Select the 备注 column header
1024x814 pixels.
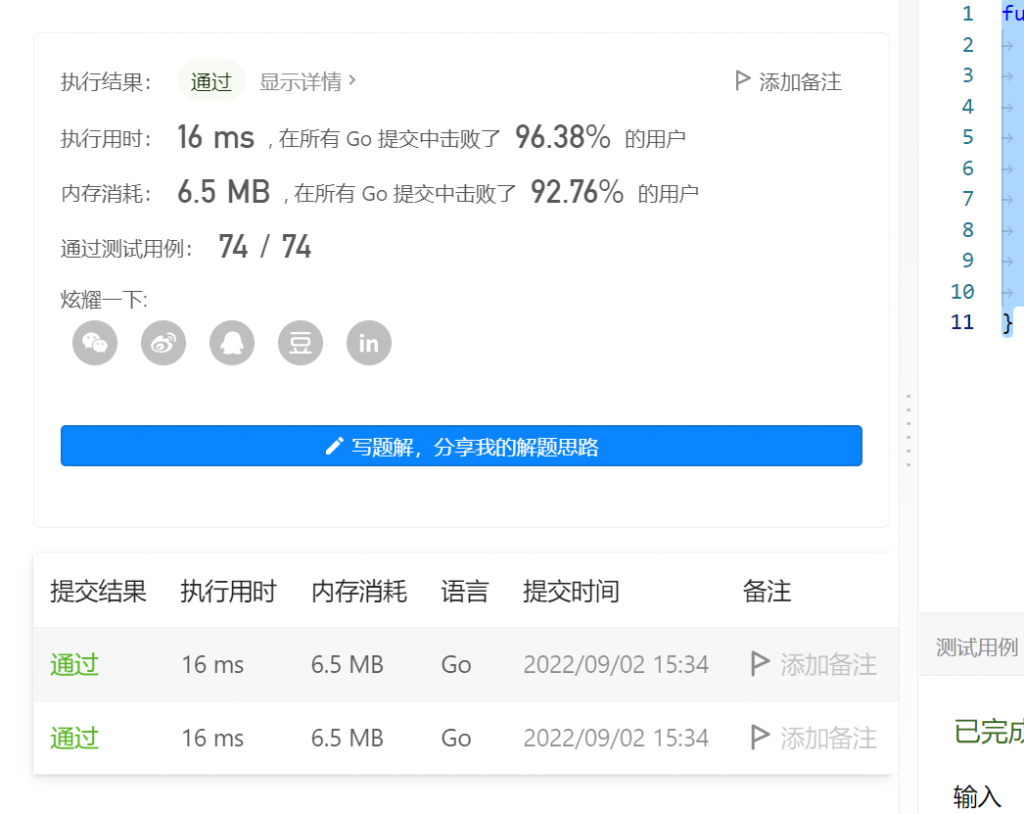click(x=766, y=591)
